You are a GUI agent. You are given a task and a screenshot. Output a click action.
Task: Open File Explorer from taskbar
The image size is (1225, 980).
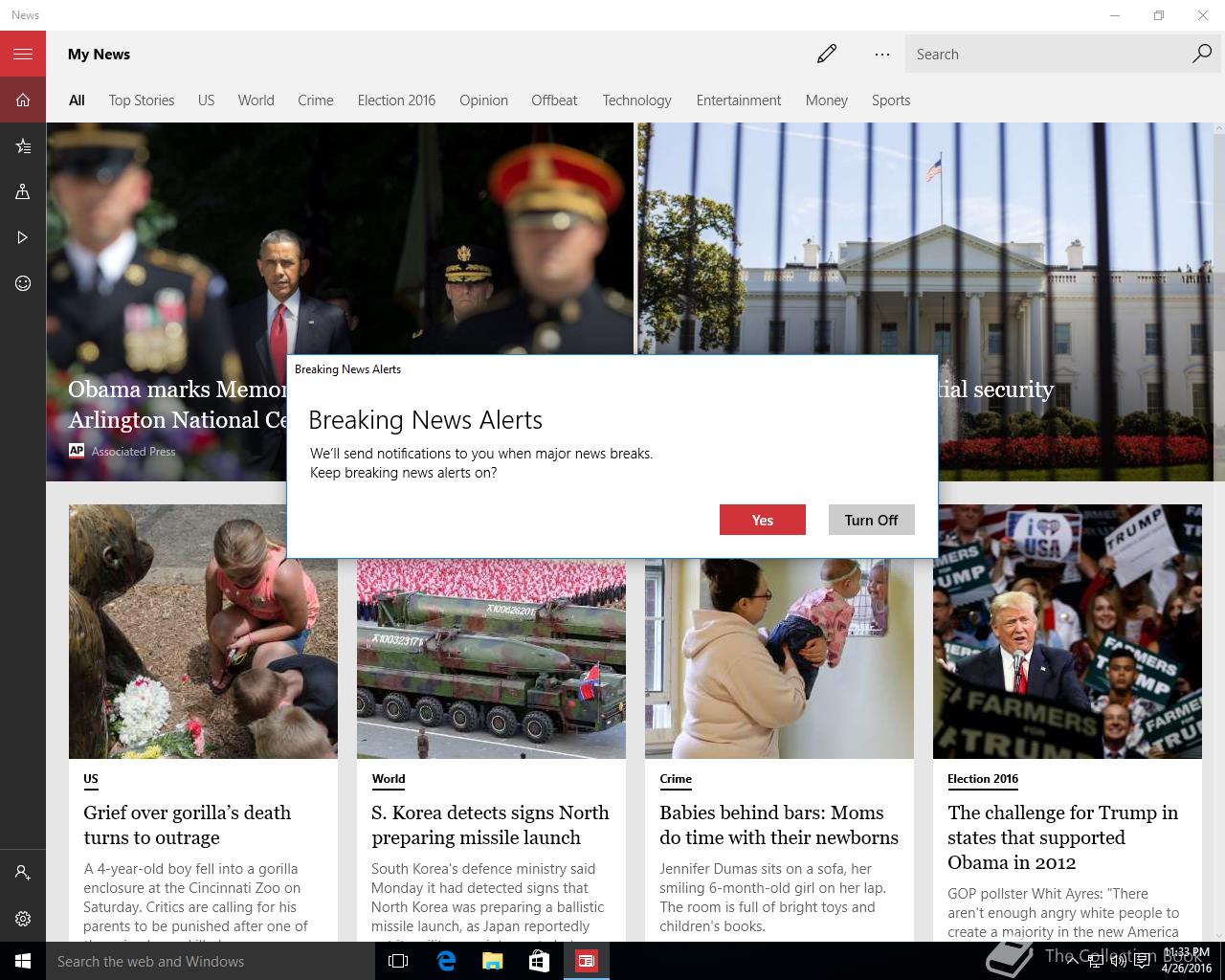click(x=493, y=961)
